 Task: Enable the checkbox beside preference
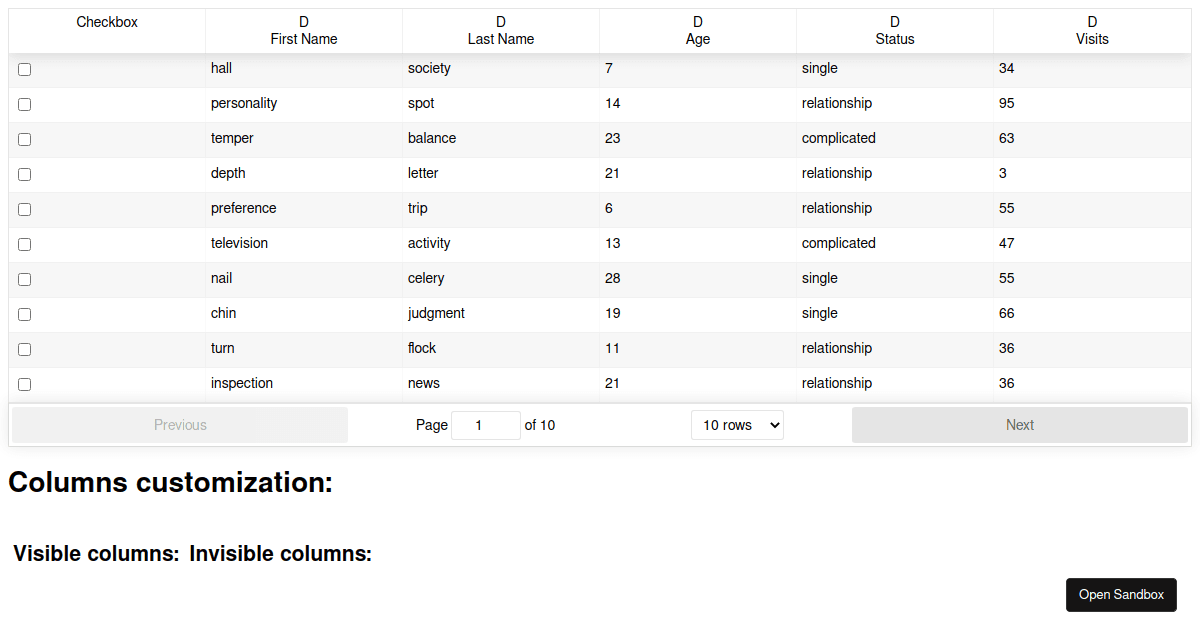(25, 210)
